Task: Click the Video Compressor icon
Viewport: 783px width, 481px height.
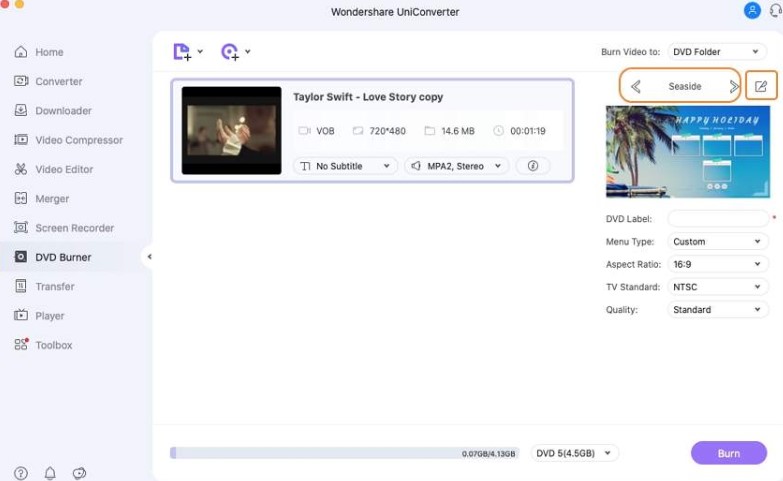Action: point(20,139)
